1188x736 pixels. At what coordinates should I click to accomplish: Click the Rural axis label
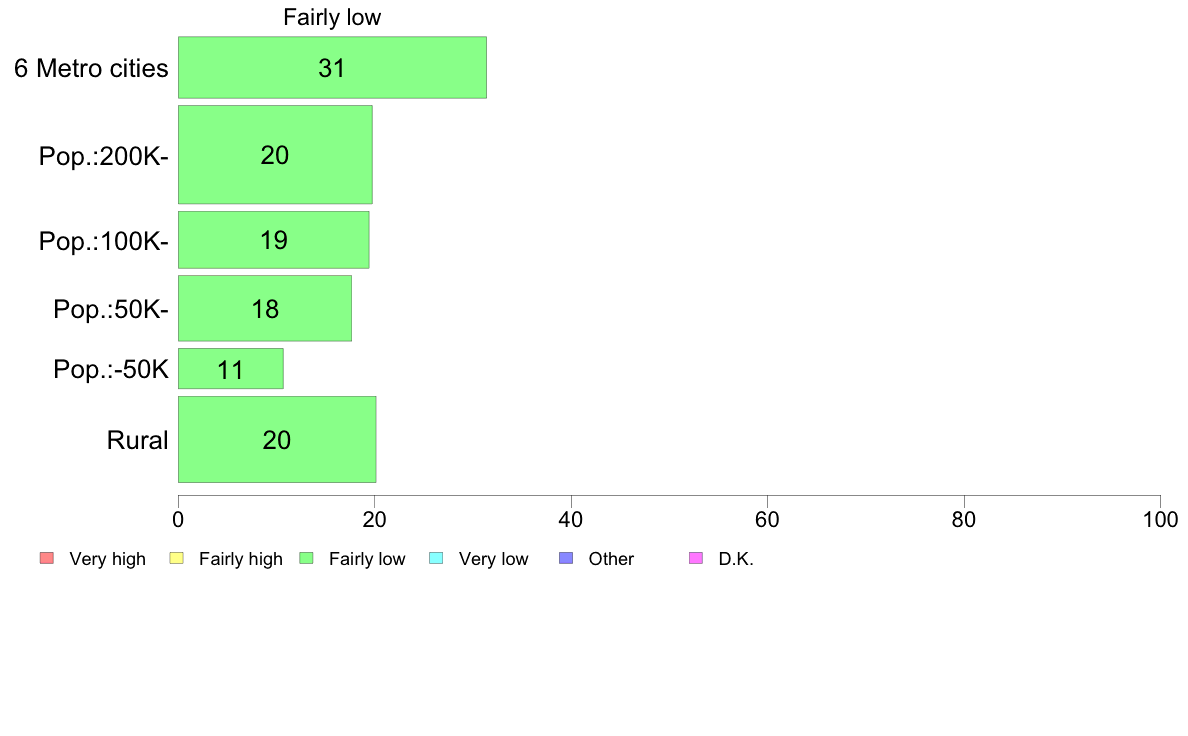click(x=137, y=440)
